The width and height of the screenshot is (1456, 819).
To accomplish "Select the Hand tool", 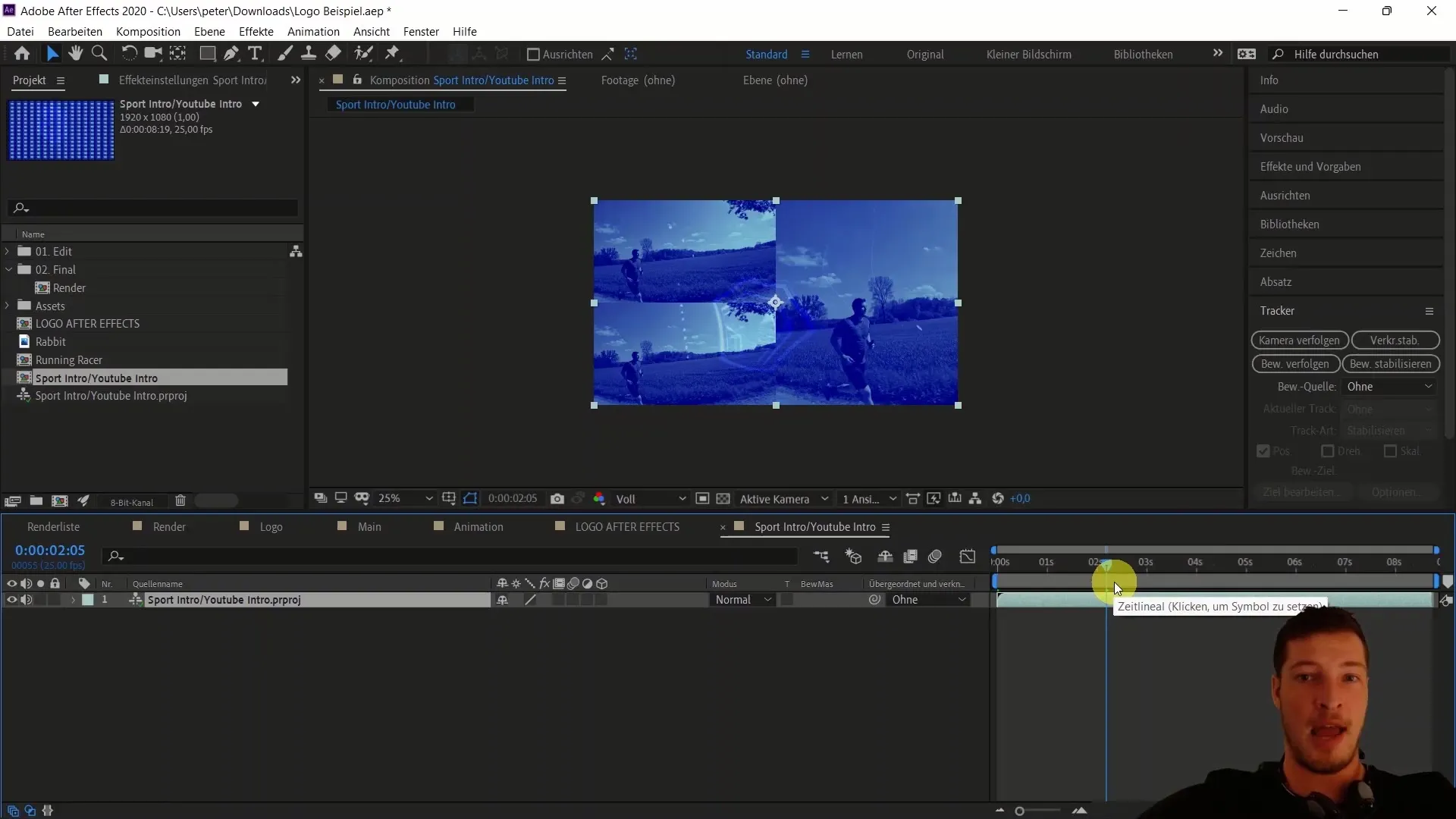I will pyautogui.click(x=75, y=54).
